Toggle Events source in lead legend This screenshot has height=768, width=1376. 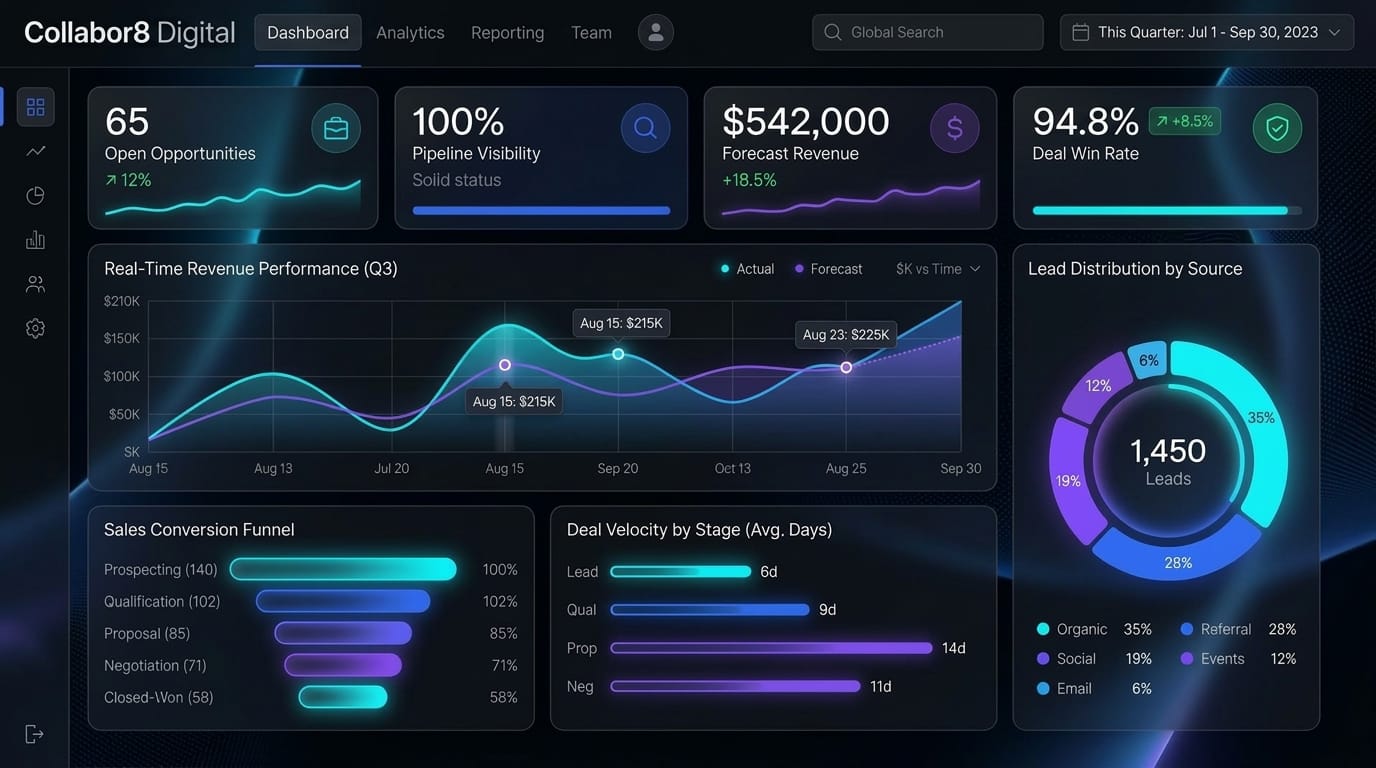coord(1238,659)
